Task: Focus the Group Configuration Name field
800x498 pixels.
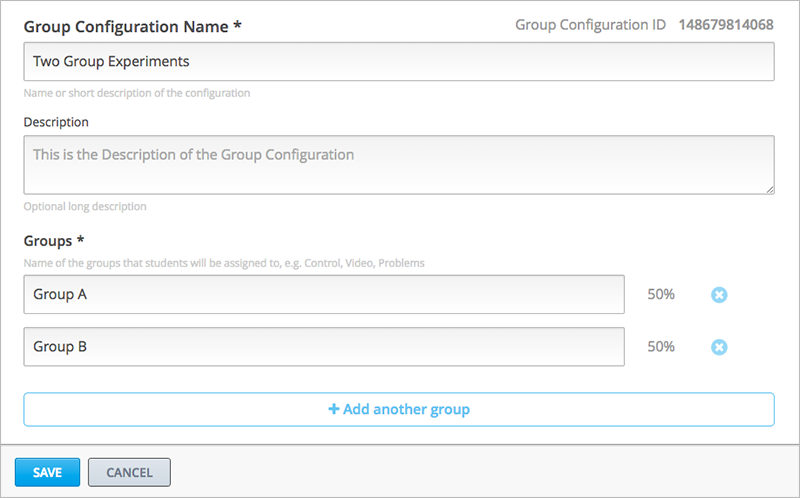Action: [x=399, y=62]
